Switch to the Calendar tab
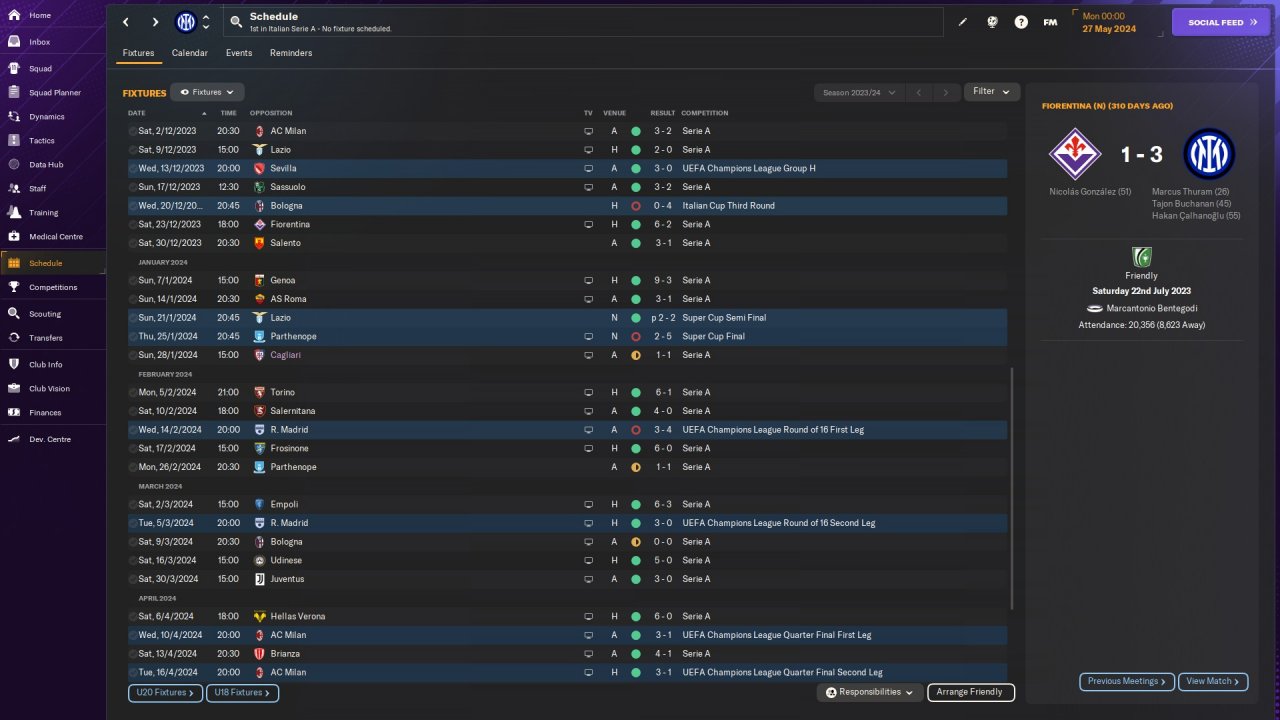The width and height of the screenshot is (1280, 720). coord(190,53)
